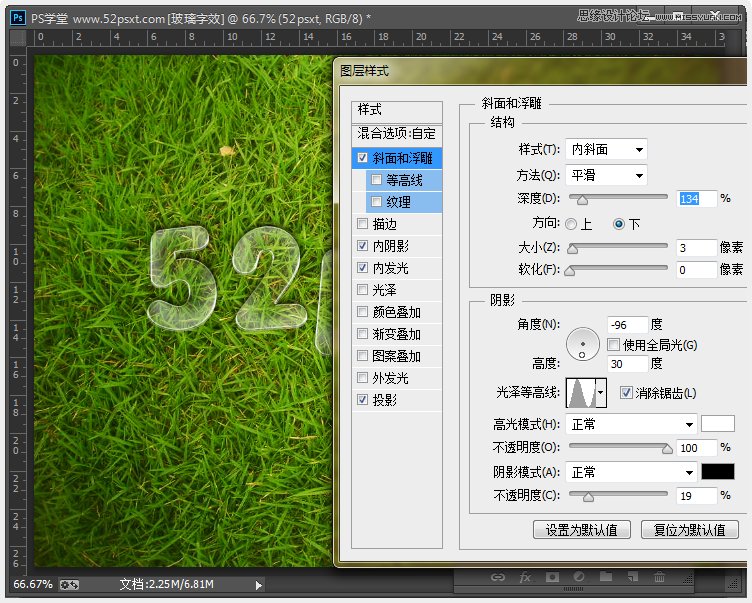Viewport: 752px width, 603px height.
Task: Click the new adjustment layer icon
Action: [x=578, y=577]
